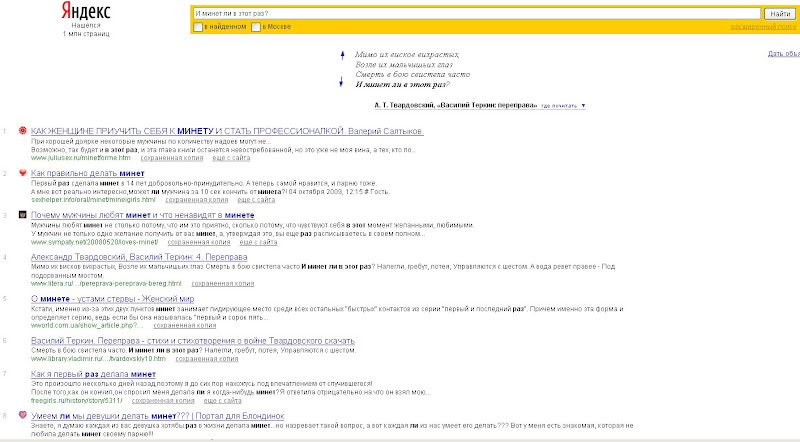Open сохраненная копия for www.juliusex.ru result
The width and height of the screenshot is (800, 442).
172,158
